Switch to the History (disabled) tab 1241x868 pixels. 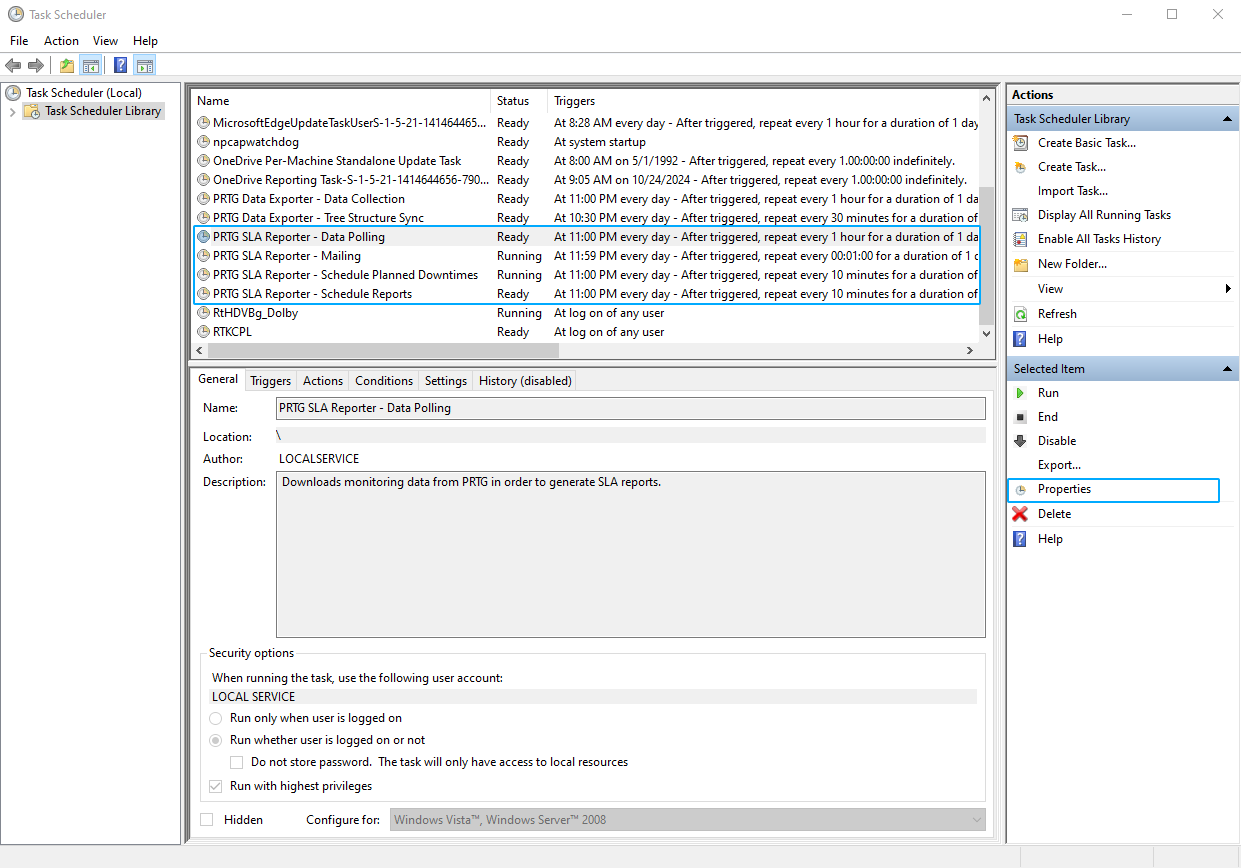coord(525,381)
